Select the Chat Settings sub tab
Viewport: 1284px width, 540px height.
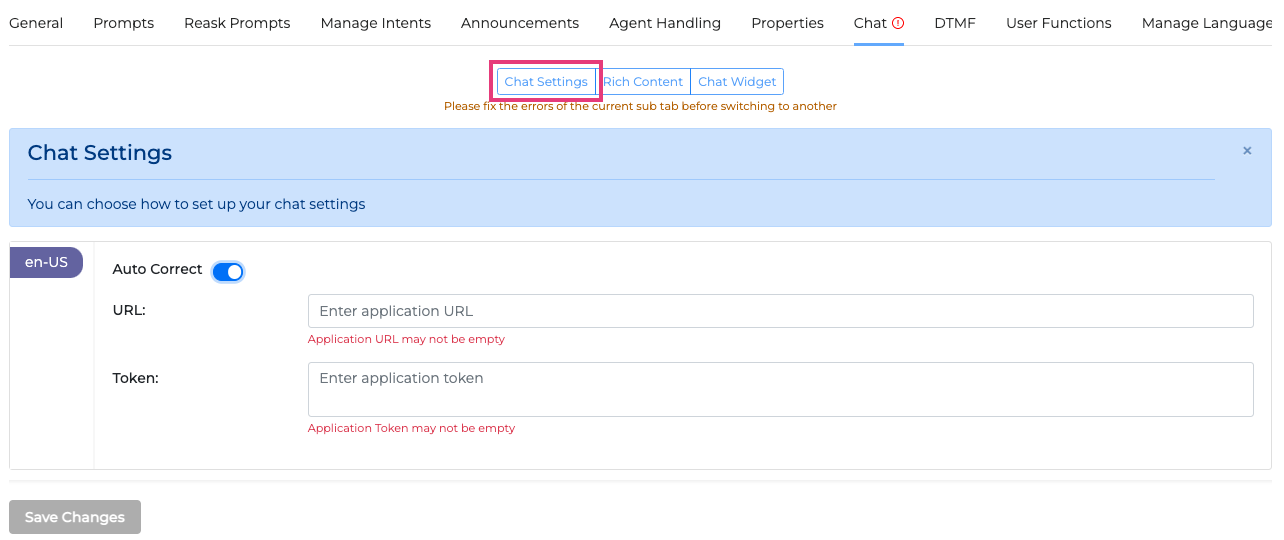click(x=546, y=82)
